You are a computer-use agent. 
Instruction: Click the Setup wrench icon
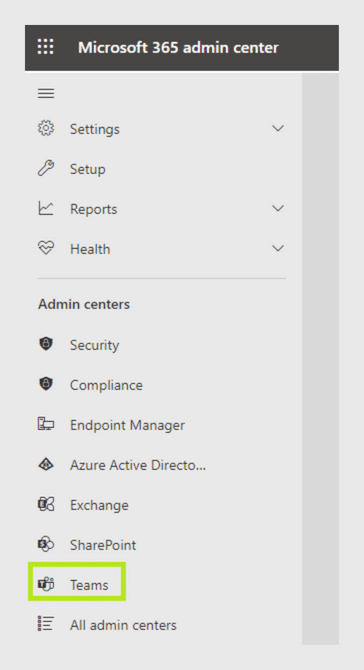coord(46,168)
